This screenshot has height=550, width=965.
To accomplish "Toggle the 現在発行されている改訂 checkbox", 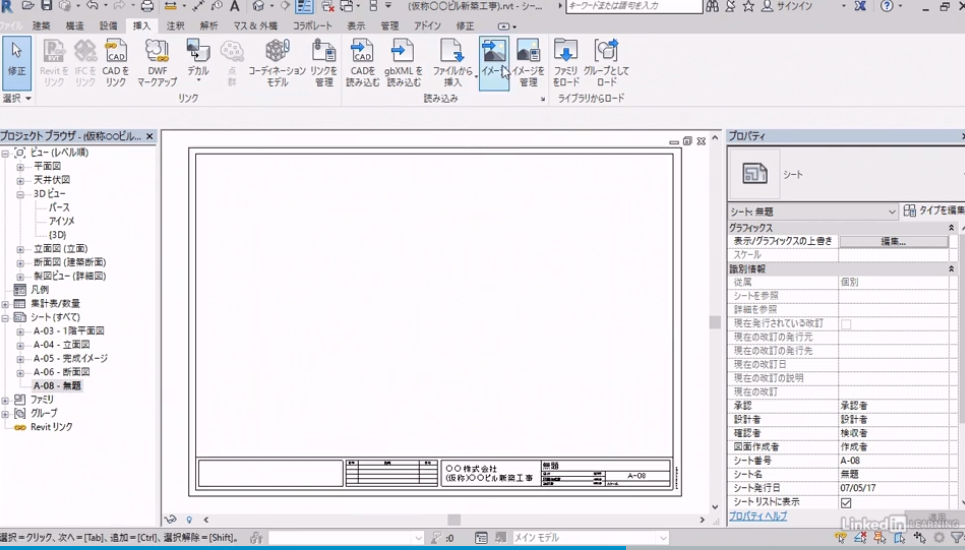I will [846, 324].
